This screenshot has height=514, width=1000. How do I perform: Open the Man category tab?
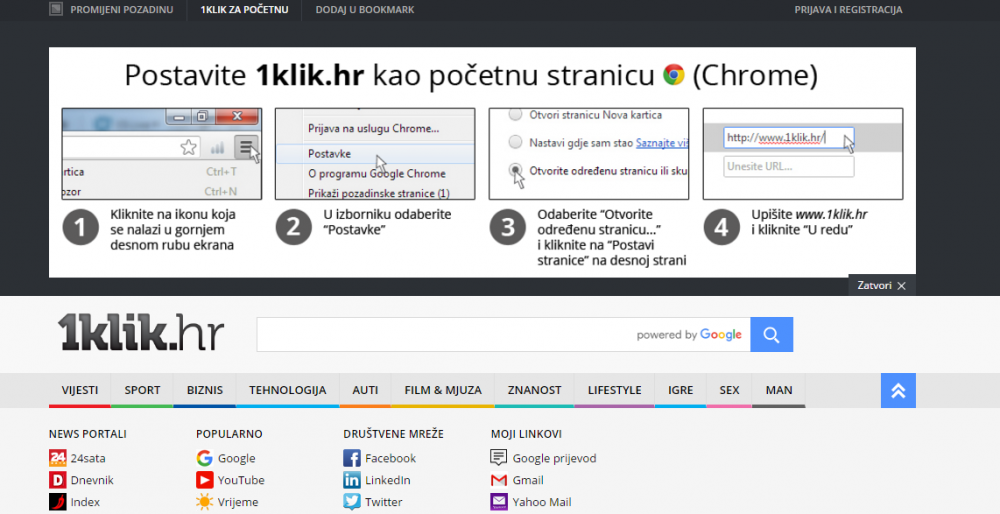(779, 390)
